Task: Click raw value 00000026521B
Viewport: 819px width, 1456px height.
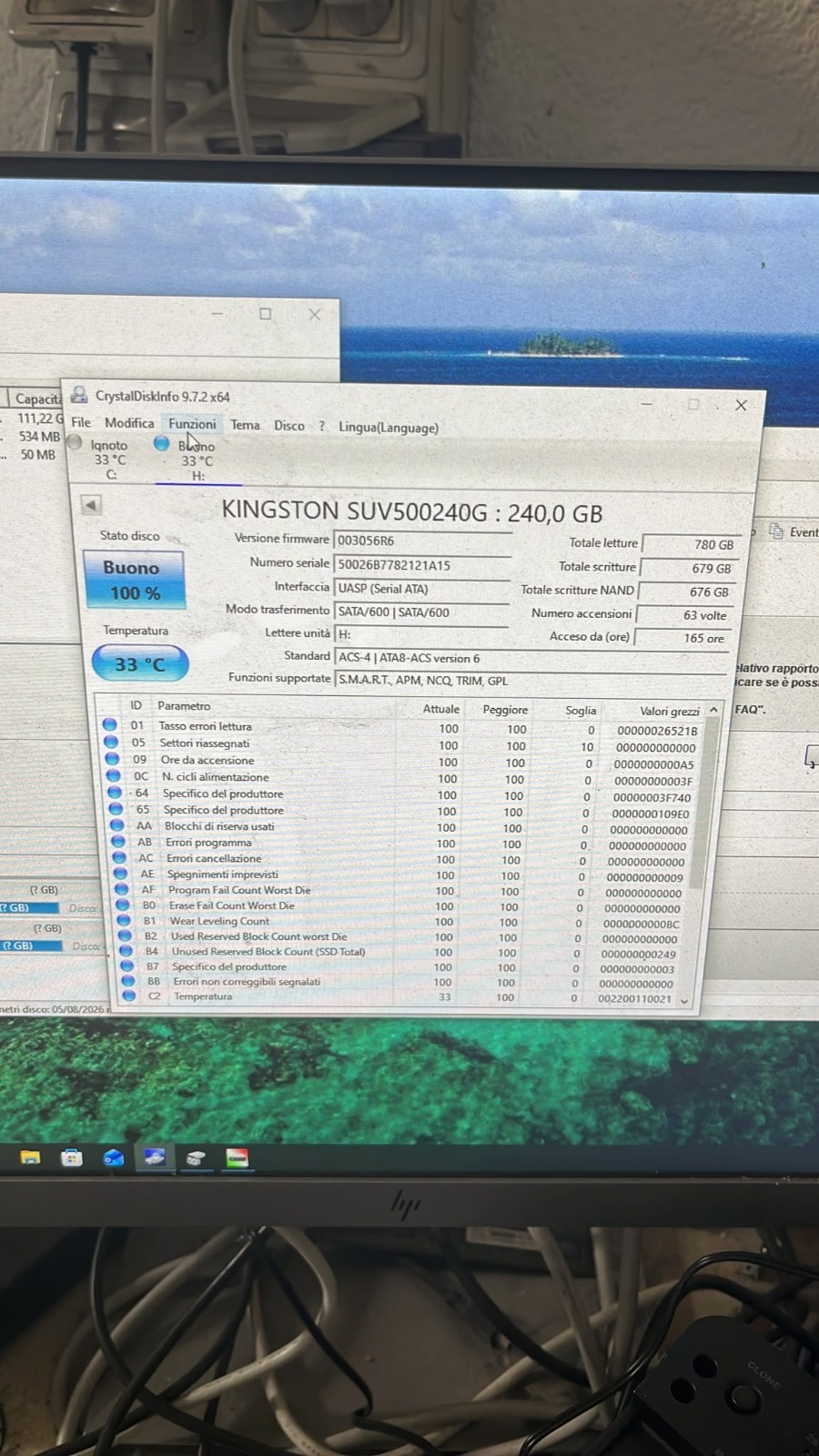Action: tap(657, 731)
